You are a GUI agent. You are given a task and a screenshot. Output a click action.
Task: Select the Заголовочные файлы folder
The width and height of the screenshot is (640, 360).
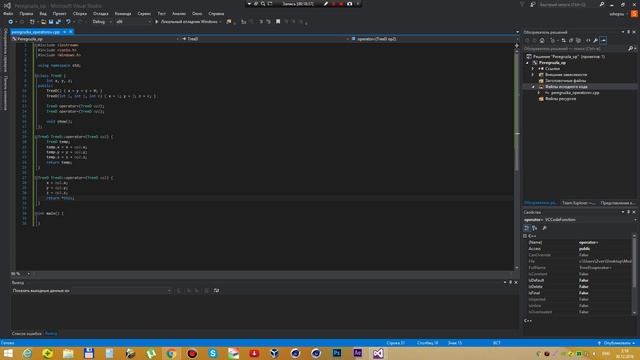pyautogui.click(x=565, y=81)
